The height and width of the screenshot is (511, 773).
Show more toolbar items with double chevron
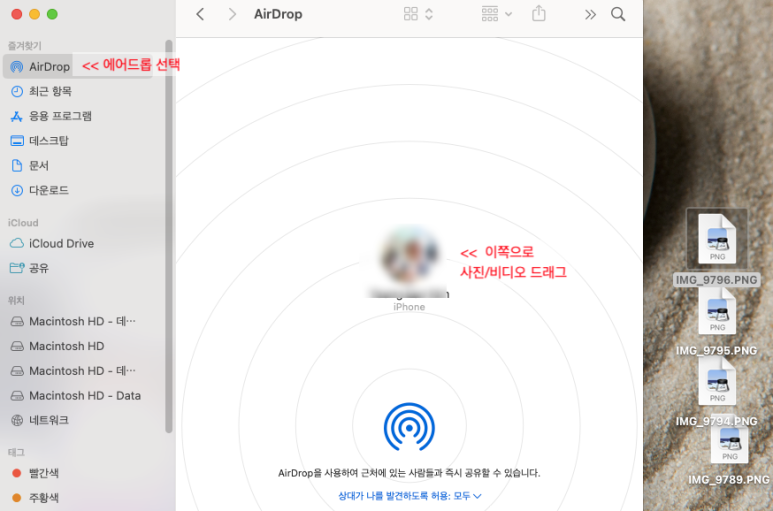tap(590, 15)
